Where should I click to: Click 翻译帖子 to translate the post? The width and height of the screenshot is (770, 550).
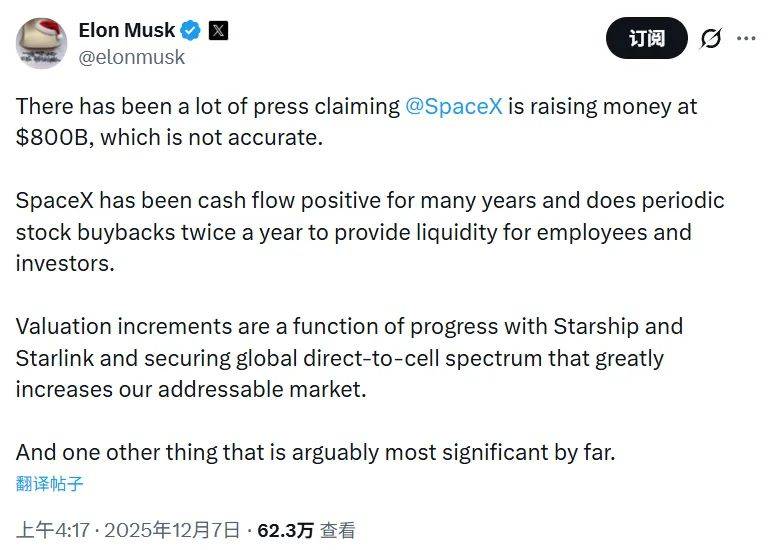pyautogui.click(x=49, y=484)
